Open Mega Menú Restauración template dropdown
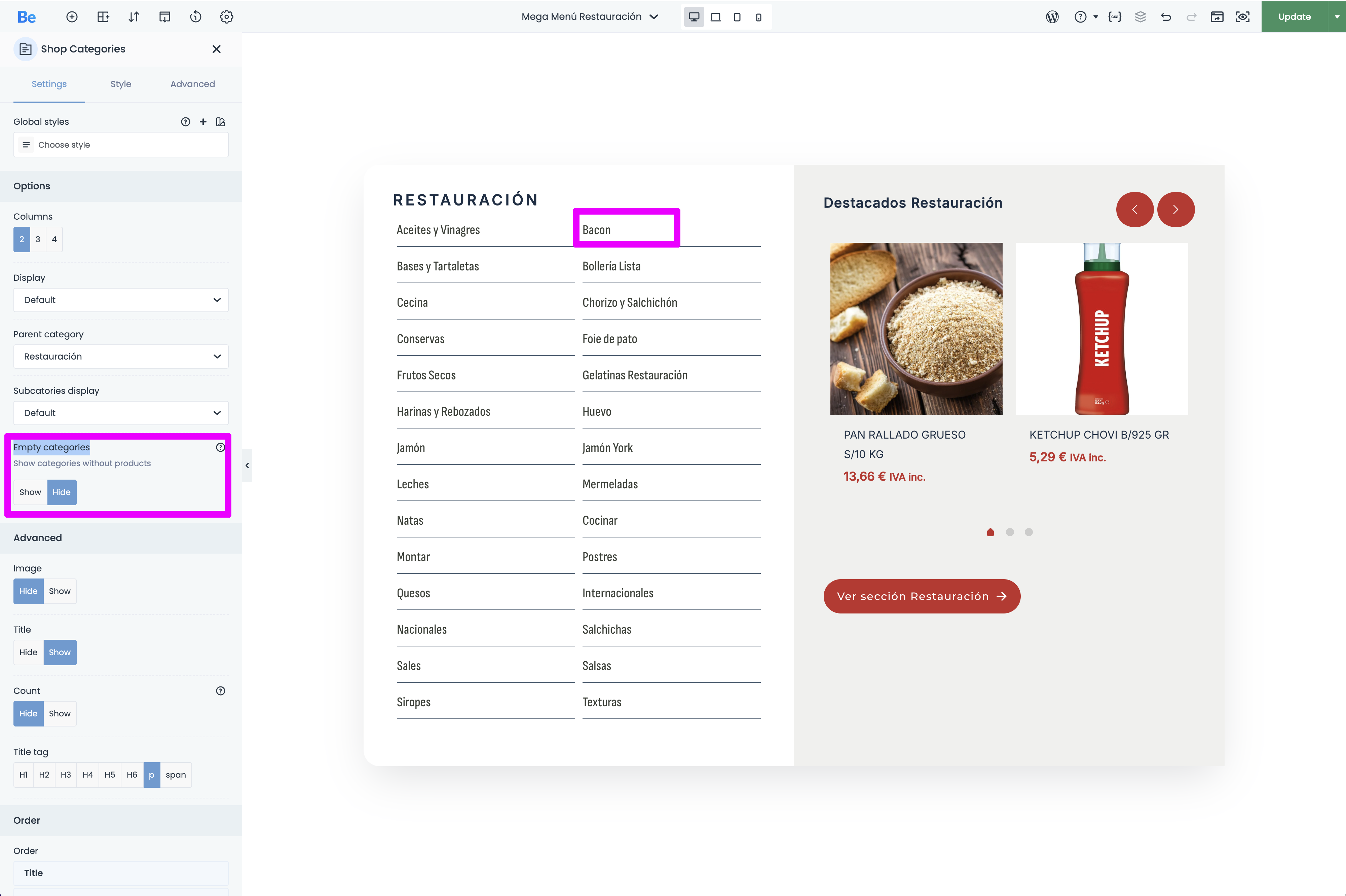This screenshot has width=1346, height=896. point(590,16)
